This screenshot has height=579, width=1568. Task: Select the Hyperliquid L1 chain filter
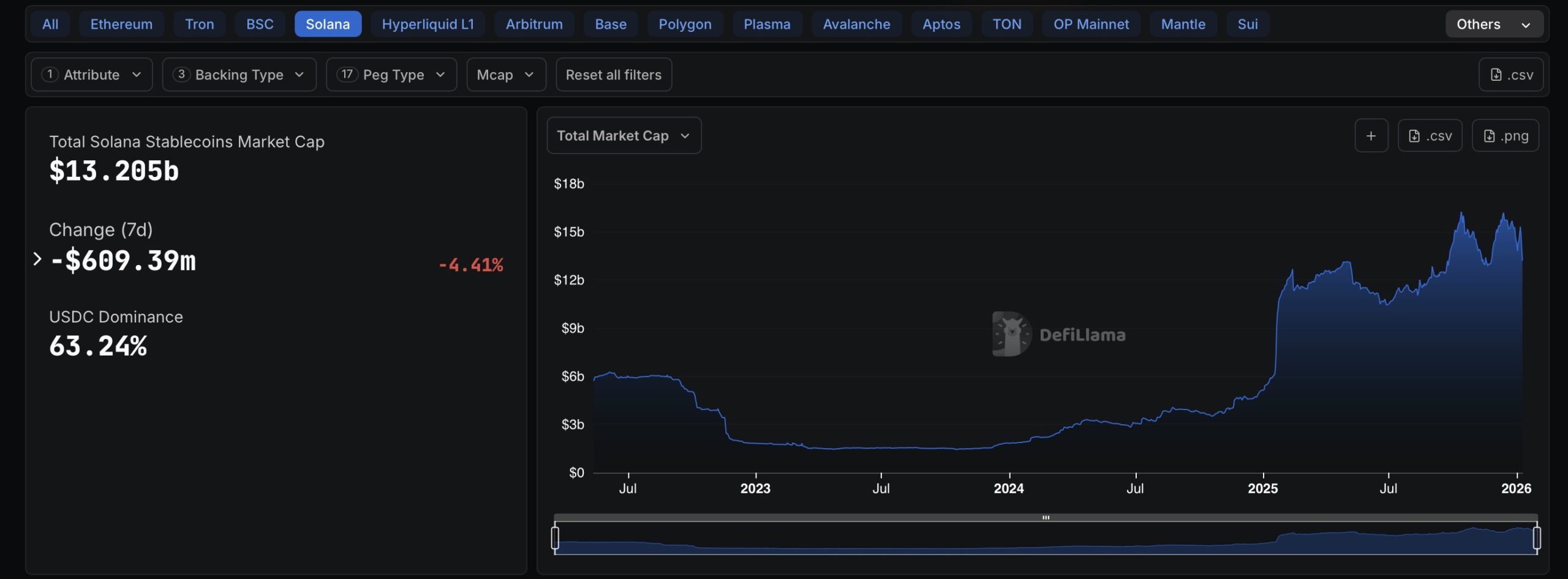pos(428,24)
